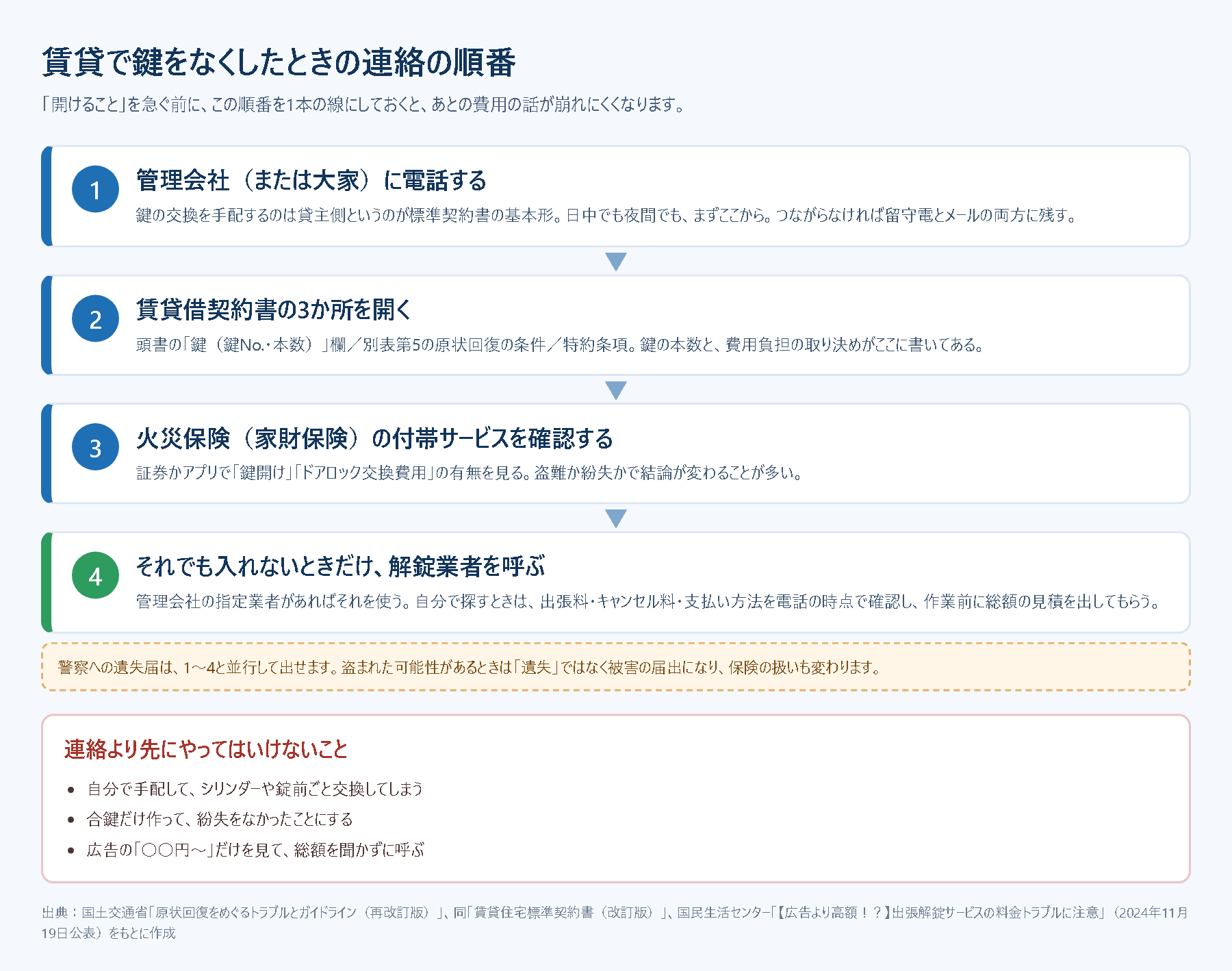Click the subtitle starting 「開けること」を急ぐ前に
This screenshot has width=1232, height=971.
click(x=363, y=105)
